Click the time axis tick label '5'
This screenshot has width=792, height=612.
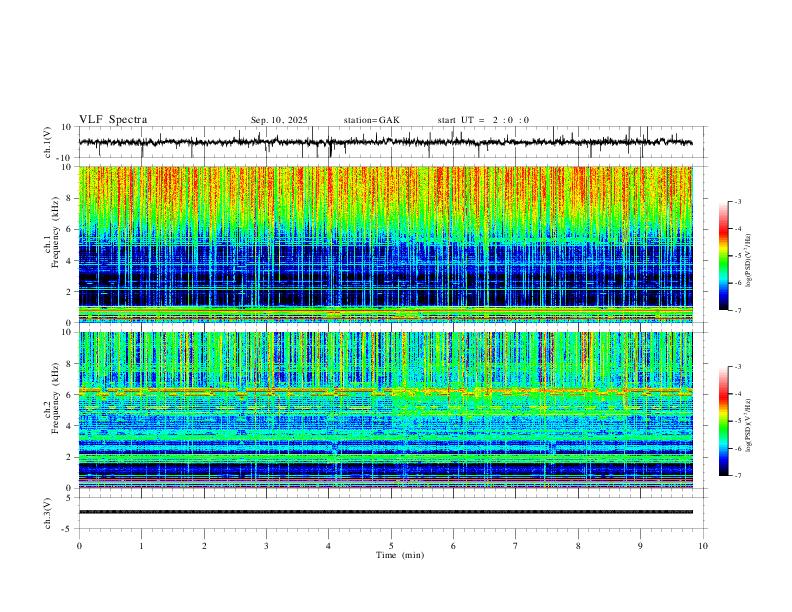click(x=391, y=546)
